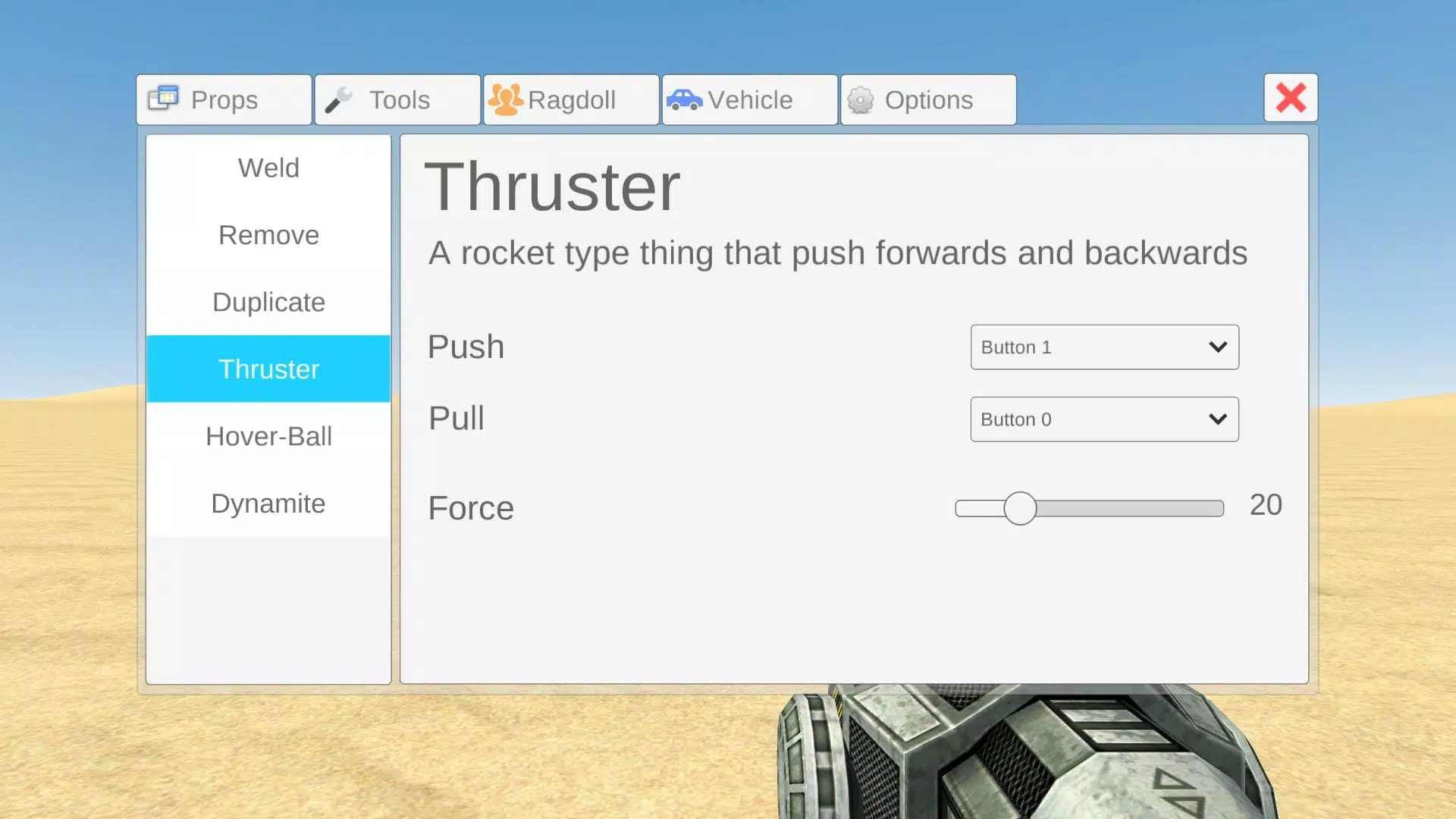Select the Duplicate tool
The height and width of the screenshot is (819, 1456).
(268, 301)
